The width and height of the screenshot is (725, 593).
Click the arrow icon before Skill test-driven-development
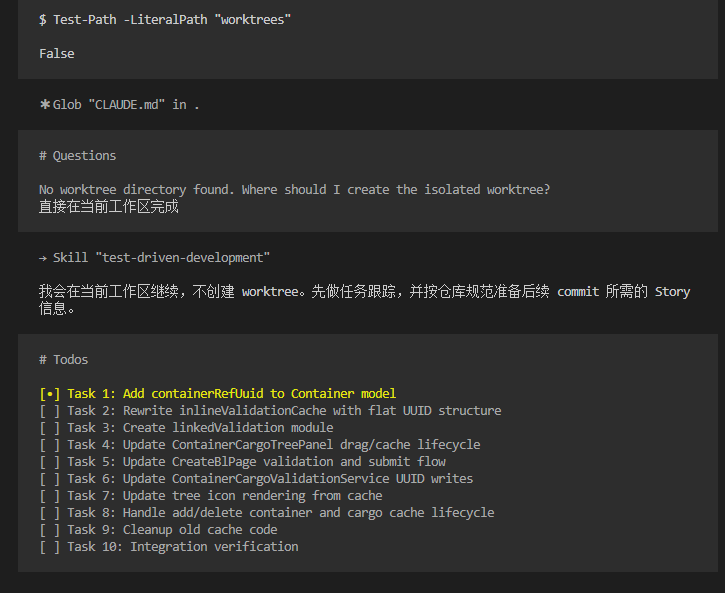(43, 258)
